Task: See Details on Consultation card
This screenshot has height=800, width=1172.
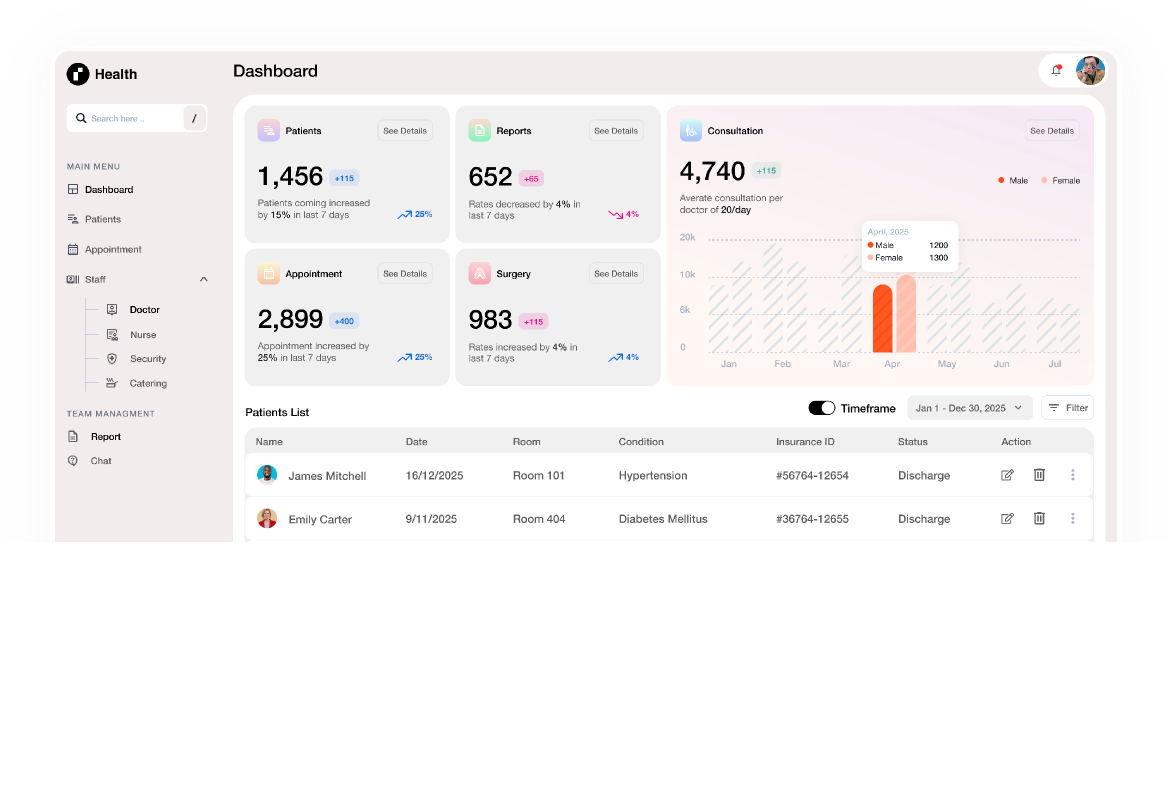Action: tap(1052, 130)
